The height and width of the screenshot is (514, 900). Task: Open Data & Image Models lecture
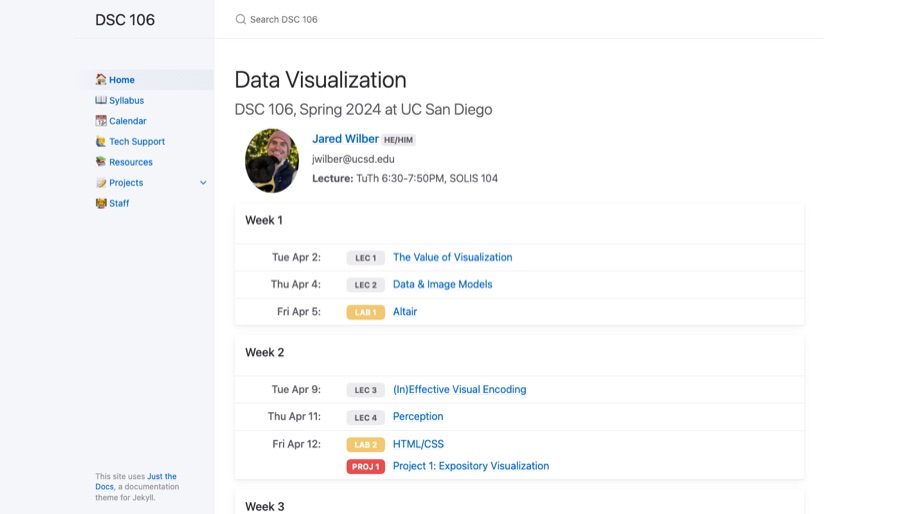(x=443, y=285)
